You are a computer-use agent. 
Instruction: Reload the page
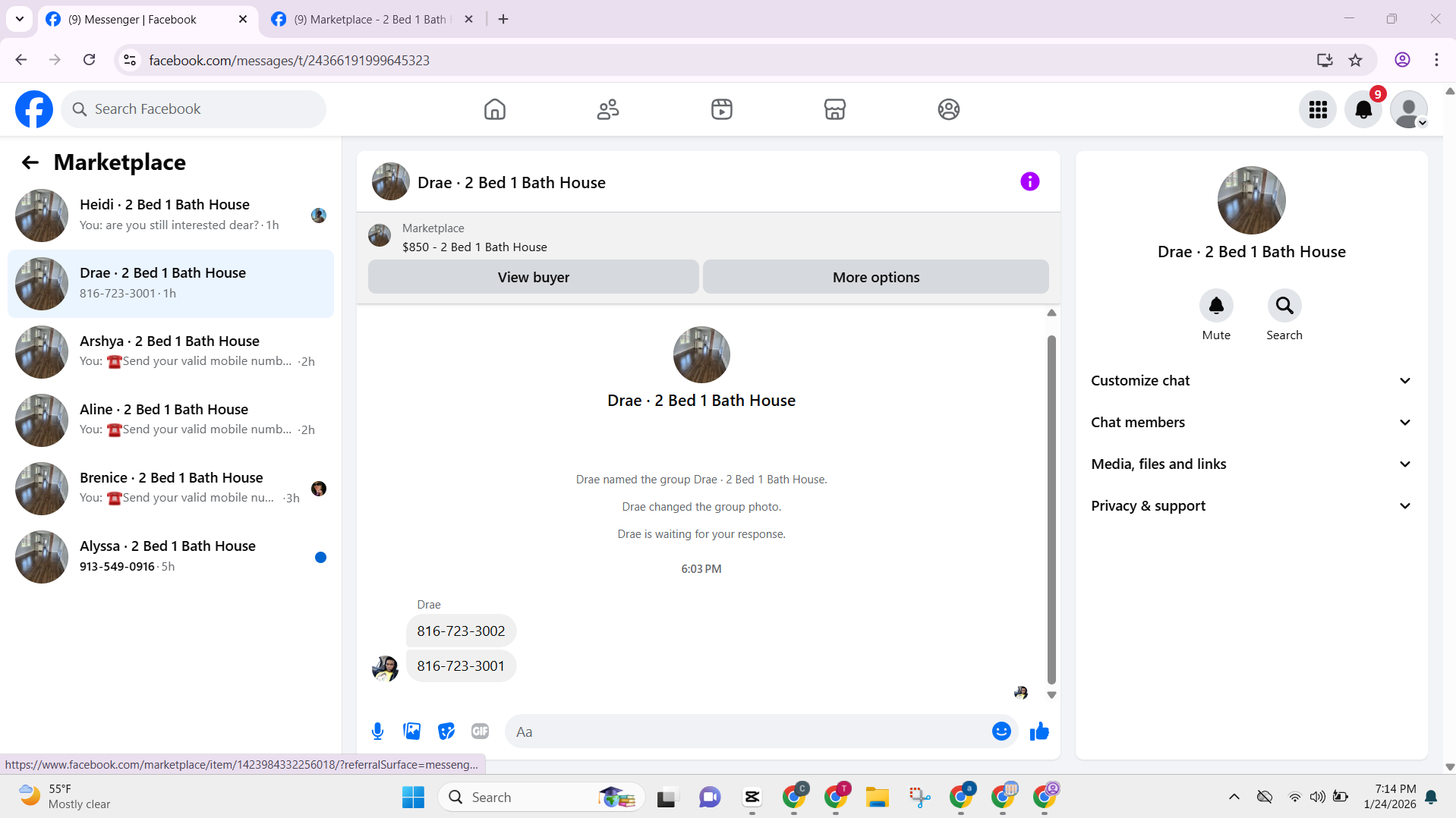coord(89,60)
